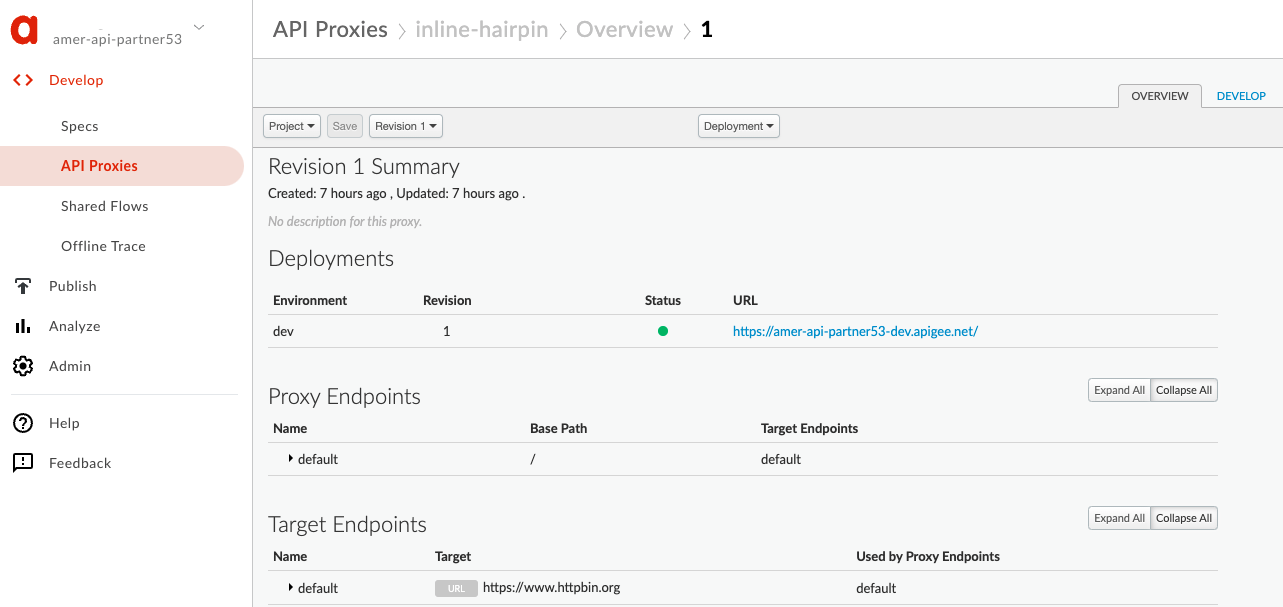This screenshot has height=607, width=1283.
Task: Click the Help question mark icon
Action: [x=23, y=423]
